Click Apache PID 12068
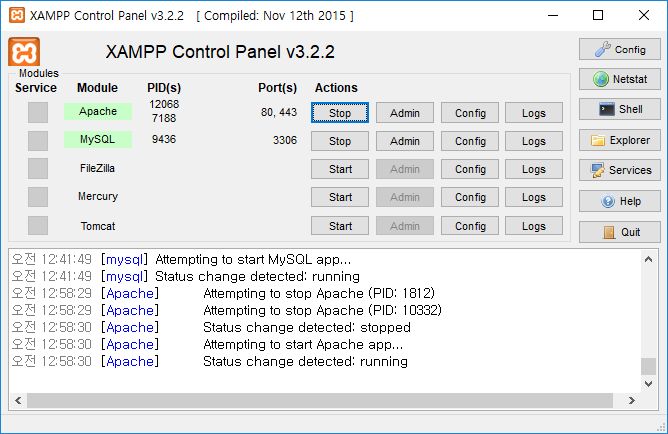 [164, 104]
